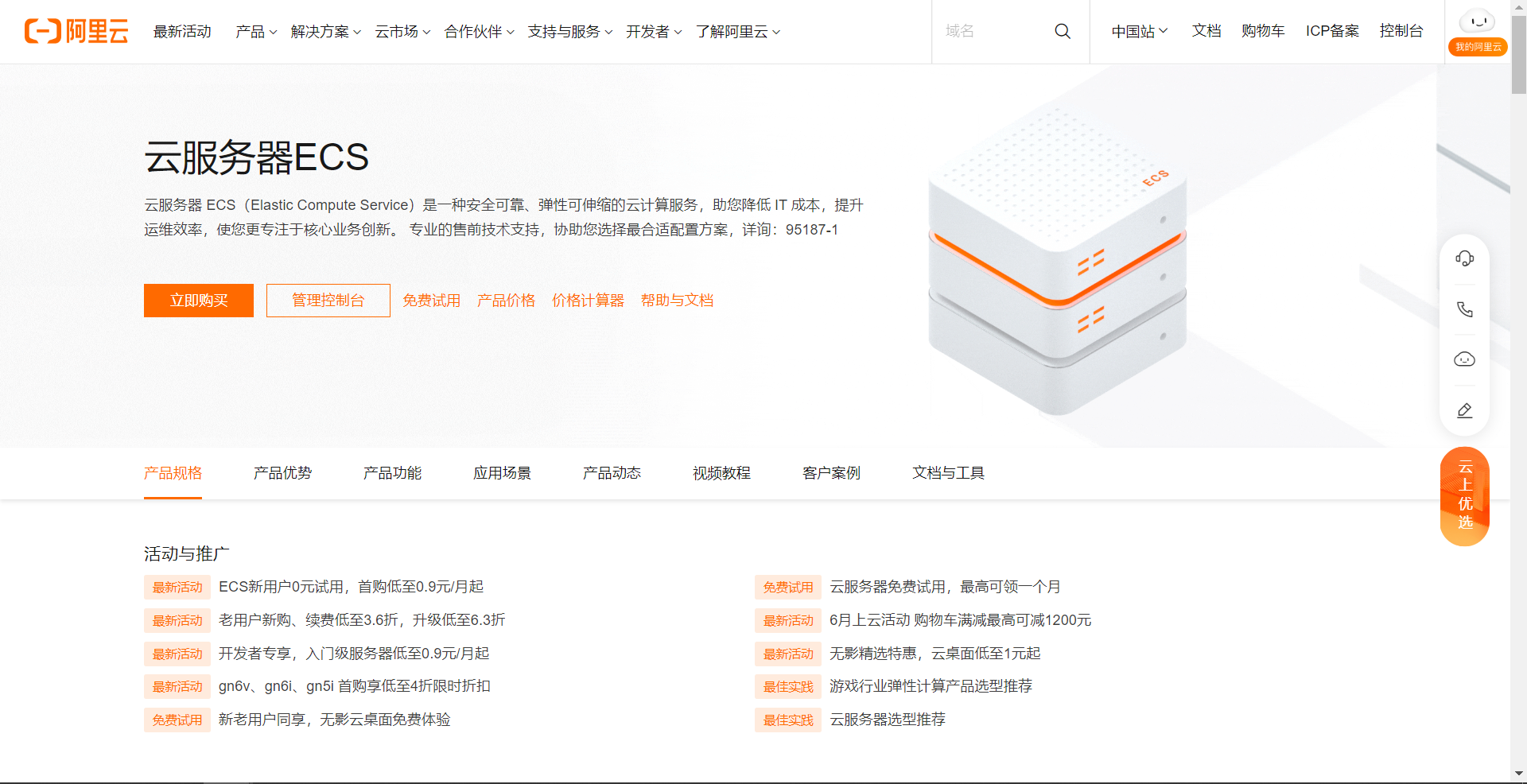Expand the 合作伙伴 dropdown menu
1527x784 pixels.
point(480,32)
